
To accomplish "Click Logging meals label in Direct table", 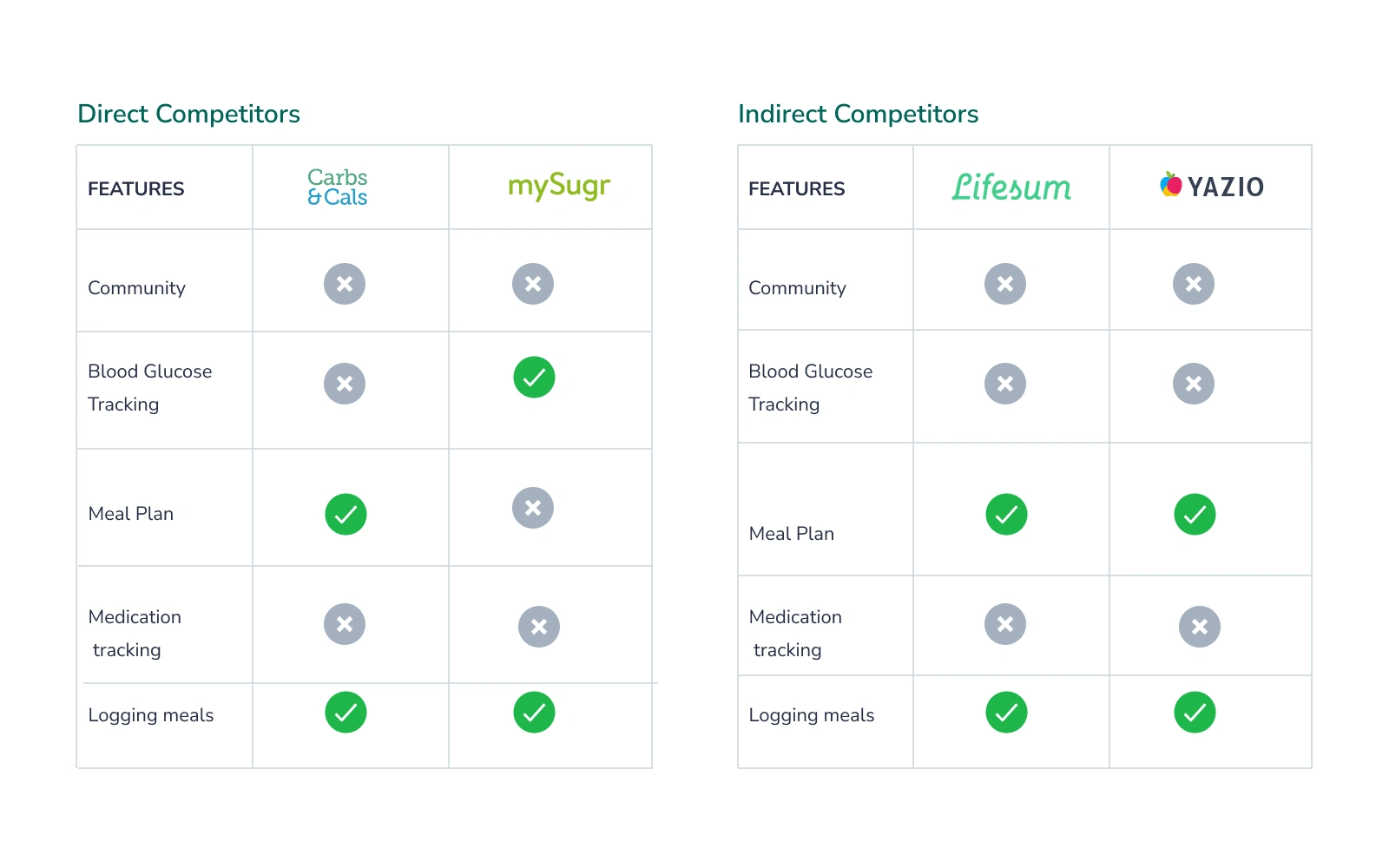I will tap(151, 715).
